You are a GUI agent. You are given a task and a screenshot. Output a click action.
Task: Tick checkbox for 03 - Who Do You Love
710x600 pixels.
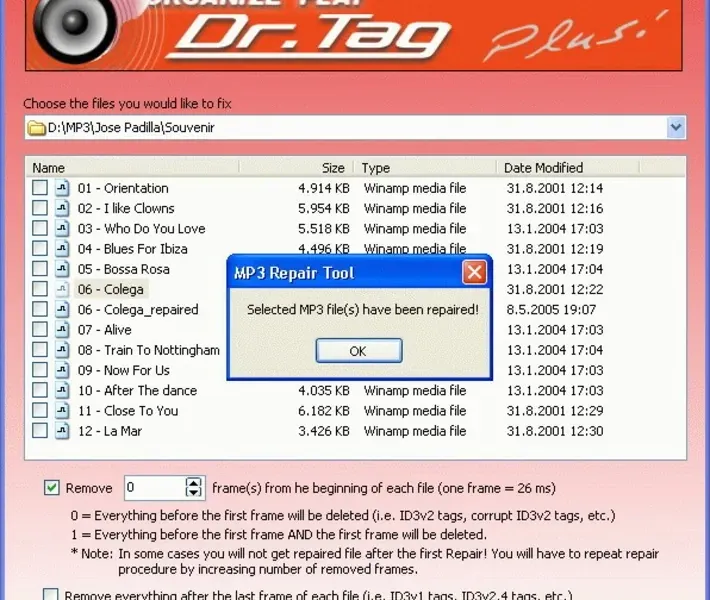(40, 228)
